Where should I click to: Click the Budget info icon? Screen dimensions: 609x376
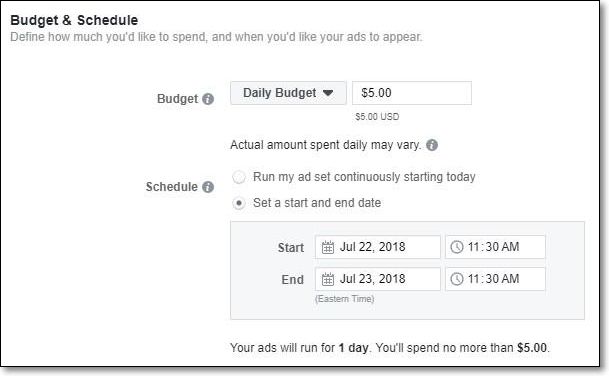(208, 99)
